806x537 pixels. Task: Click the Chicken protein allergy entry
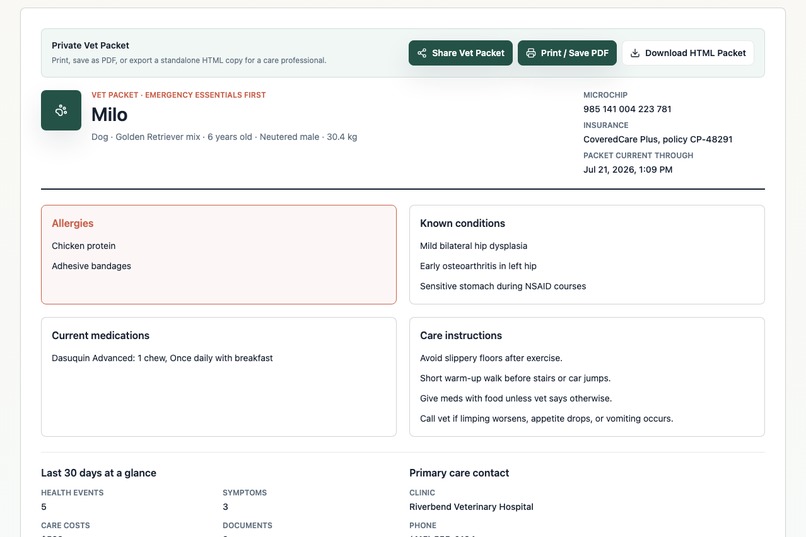83,246
